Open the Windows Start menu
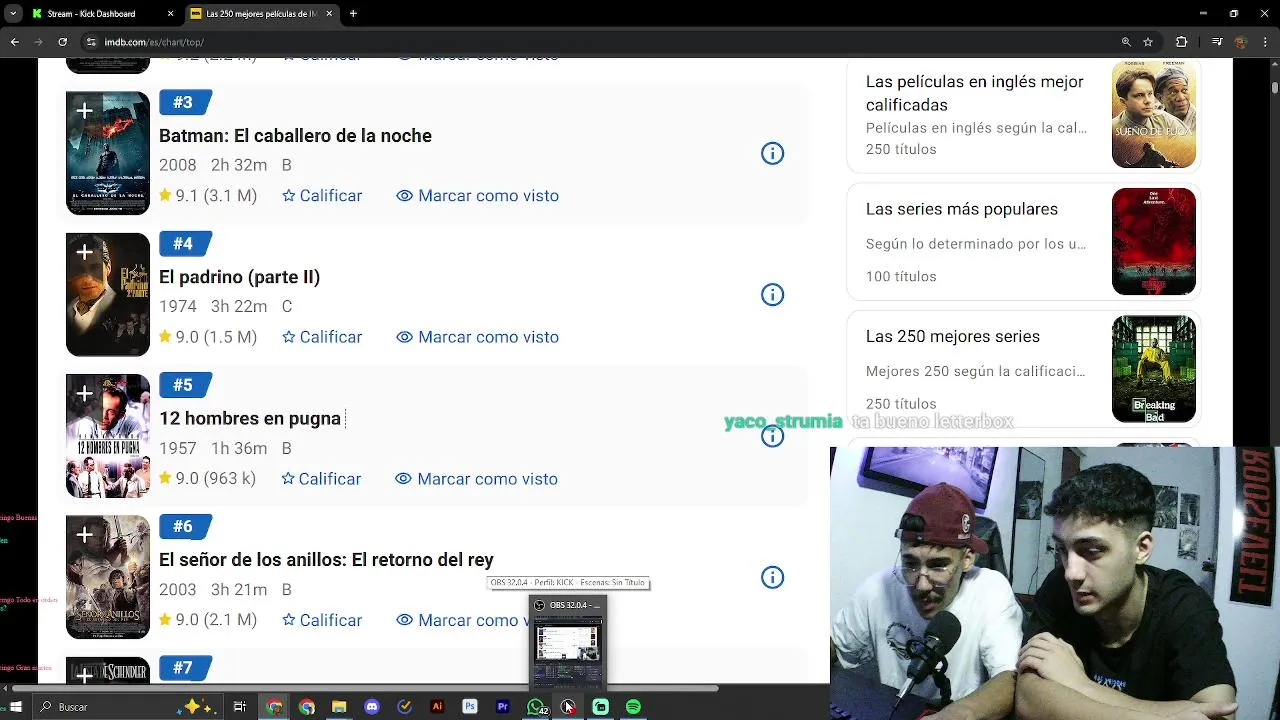 (x=15, y=707)
